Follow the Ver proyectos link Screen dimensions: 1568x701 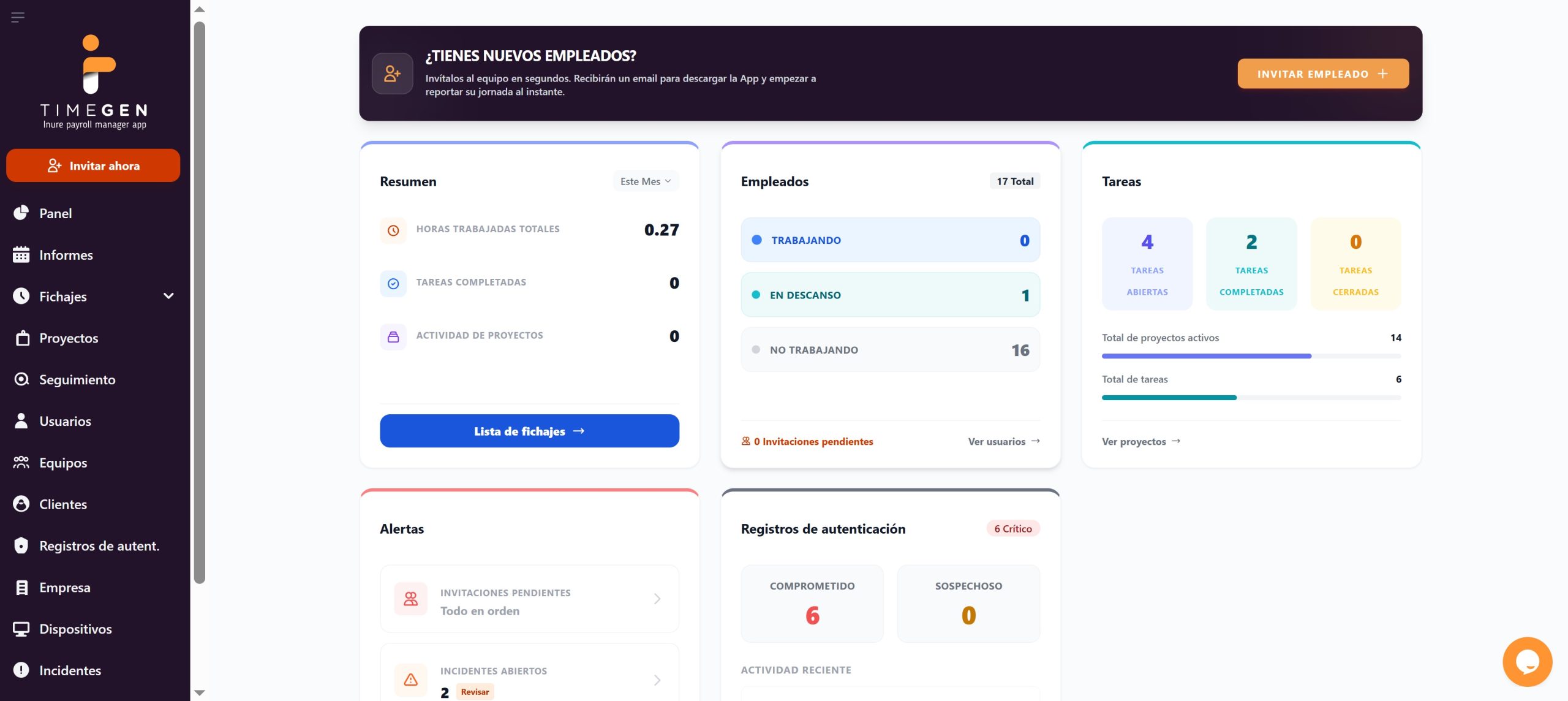pyautogui.click(x=1141, y=441)
